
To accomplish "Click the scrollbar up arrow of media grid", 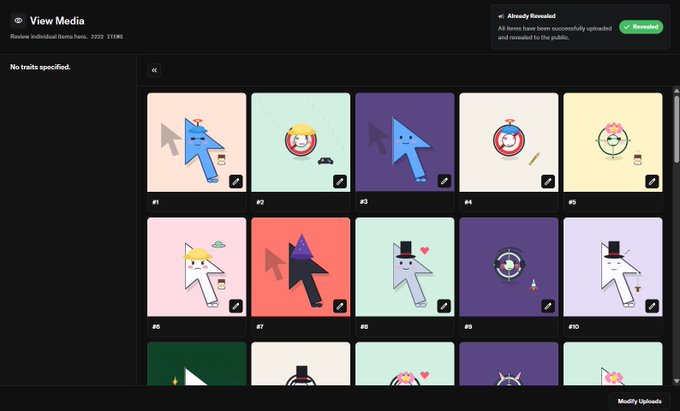I will [677, 90].
